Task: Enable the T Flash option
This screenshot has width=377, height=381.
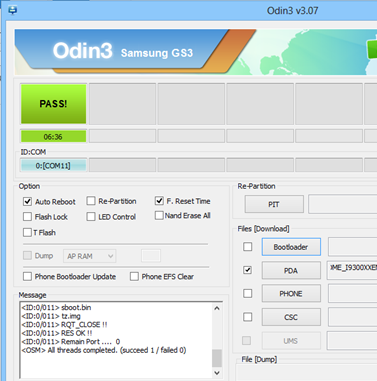Action: [27, 232]
